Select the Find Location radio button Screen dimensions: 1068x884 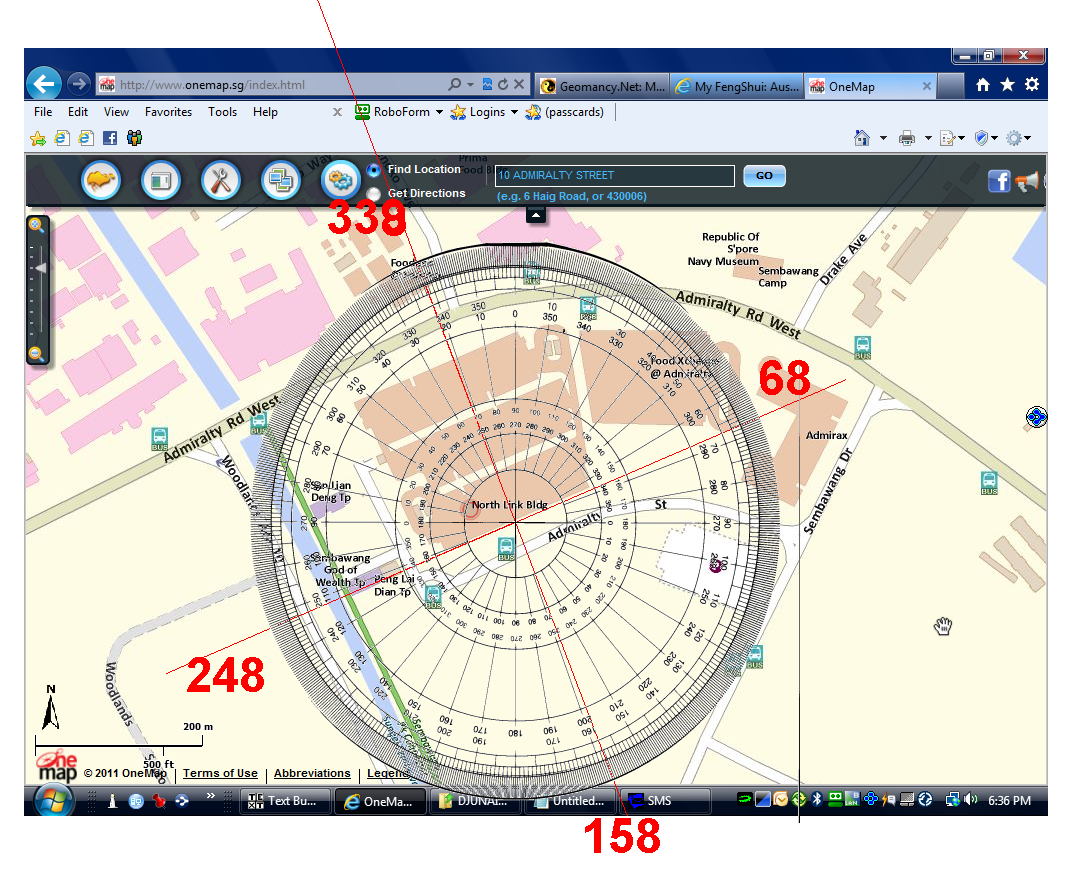(x=374, y=170)
